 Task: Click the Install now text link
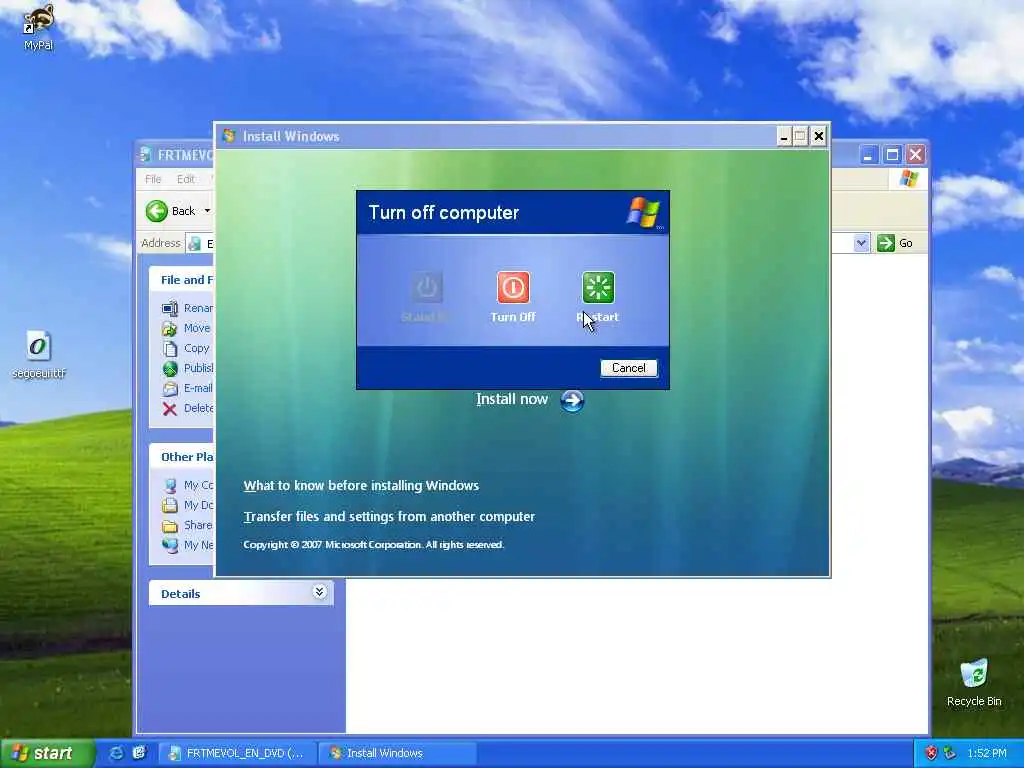(511, 399)
